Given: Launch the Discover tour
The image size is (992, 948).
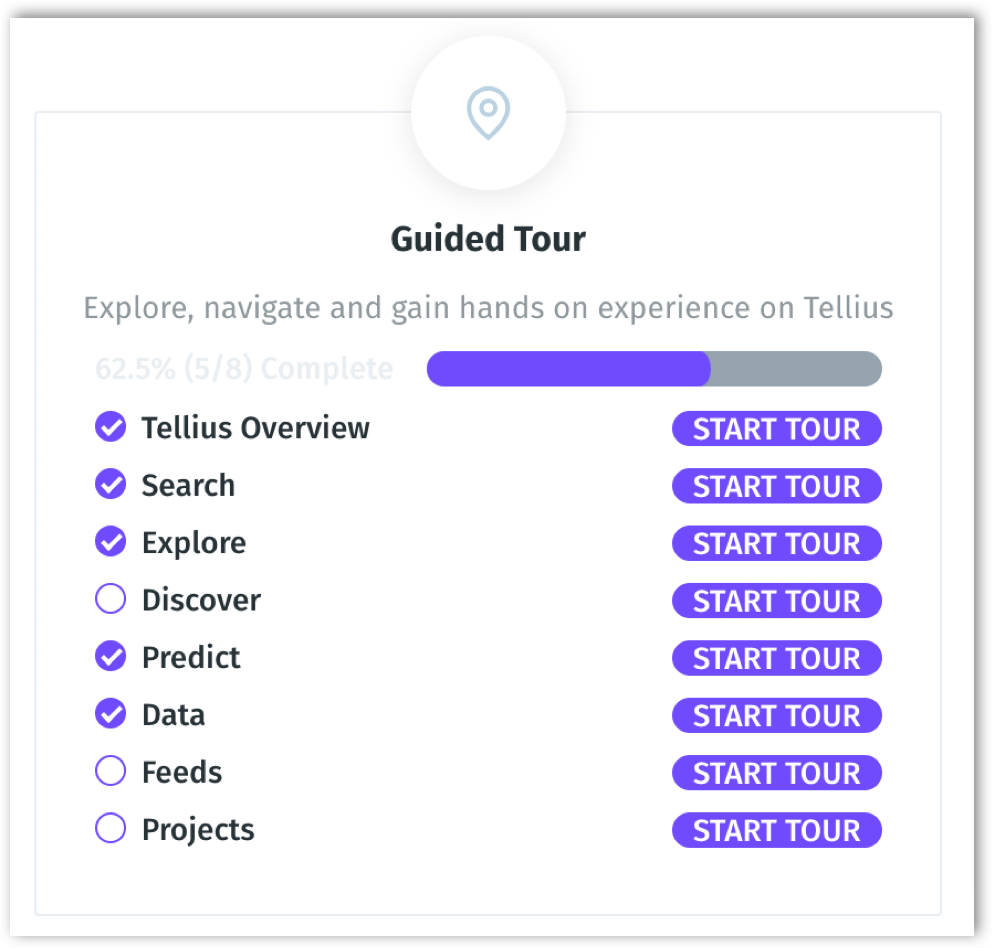Looking at the screenshot, I should pos(776,601).
